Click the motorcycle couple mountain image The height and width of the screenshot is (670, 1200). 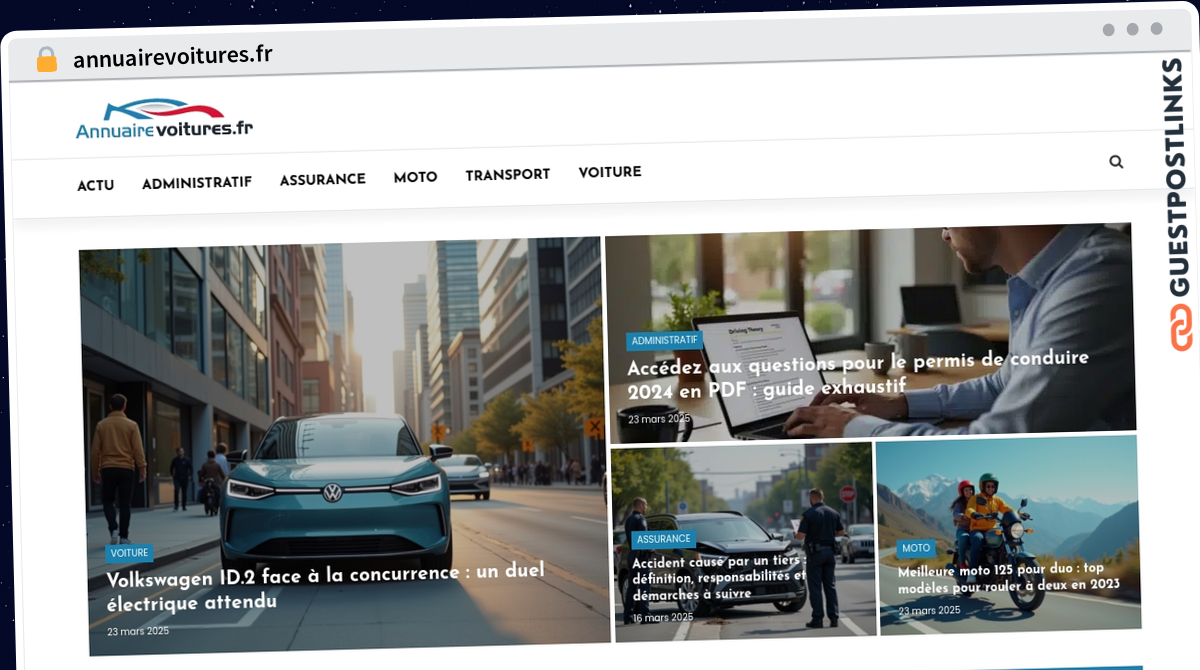pyautogui.click(x=1008, y=534)
